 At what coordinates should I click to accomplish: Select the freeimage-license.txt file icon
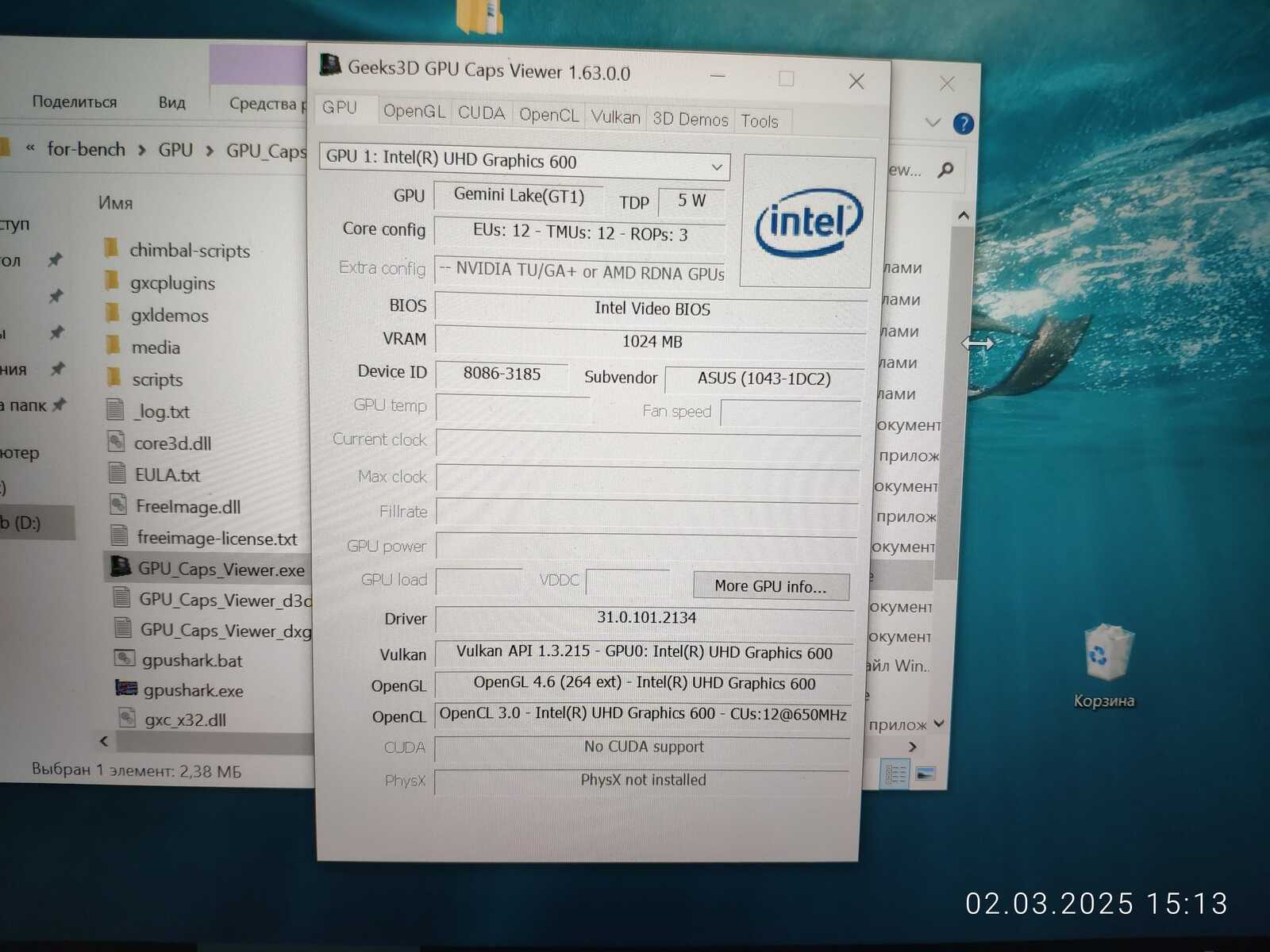[119, 536]
